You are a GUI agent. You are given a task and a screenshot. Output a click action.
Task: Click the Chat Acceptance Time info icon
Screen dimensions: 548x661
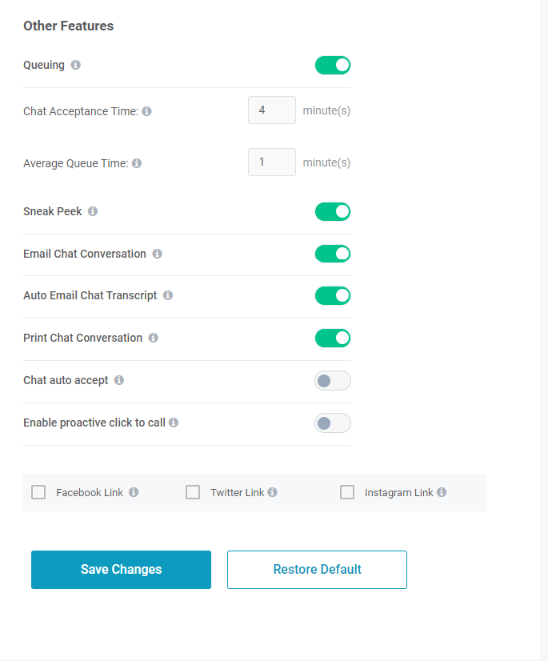tap(147, 111)
